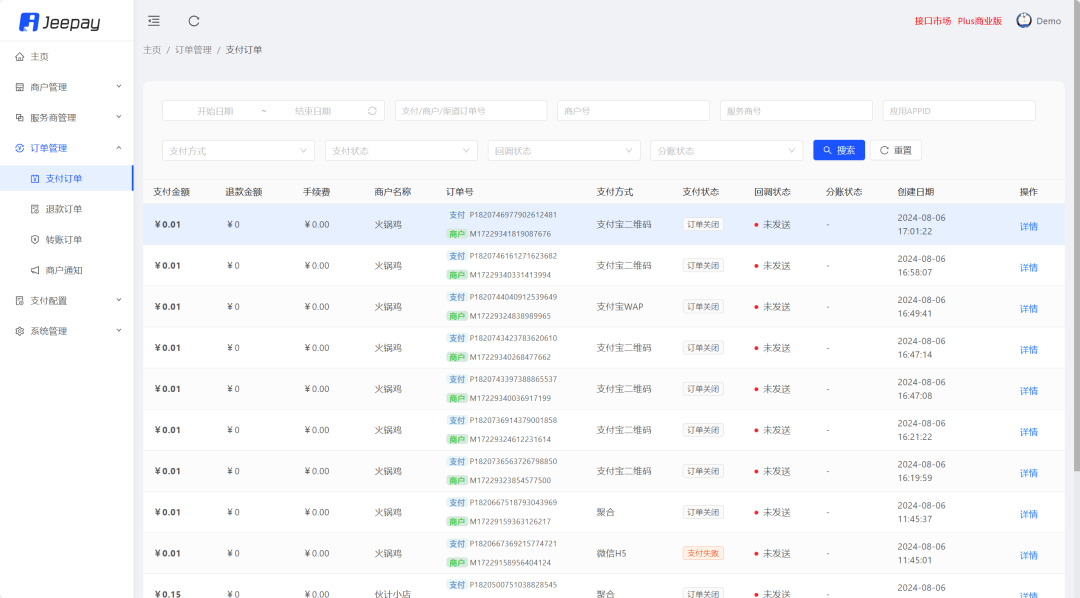Open 商户通知 in the sidebar
Viewport: 1080px width, 598px height.
click(x=64, y=270)
